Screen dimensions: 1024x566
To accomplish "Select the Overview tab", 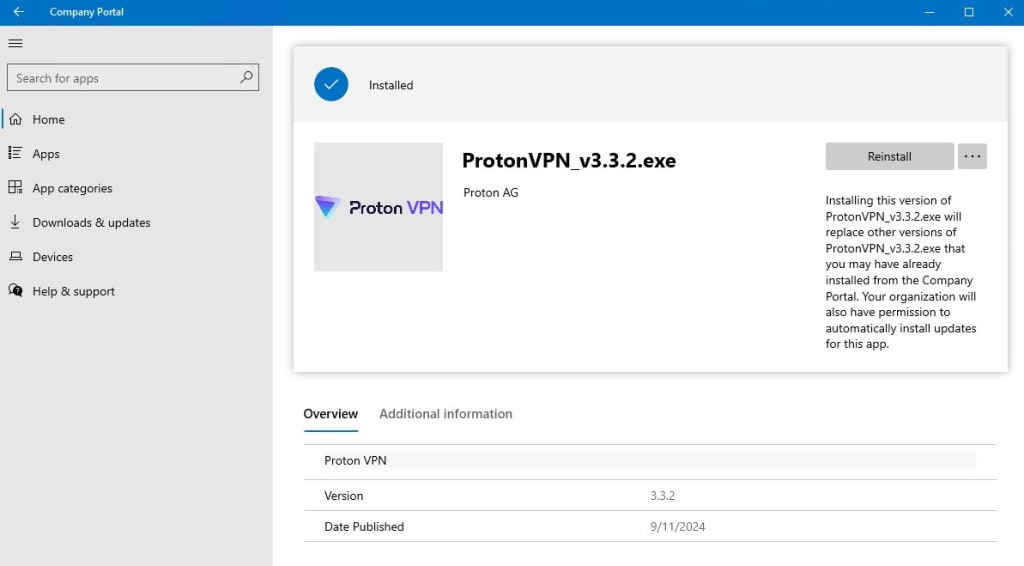I will click(330, 414).
